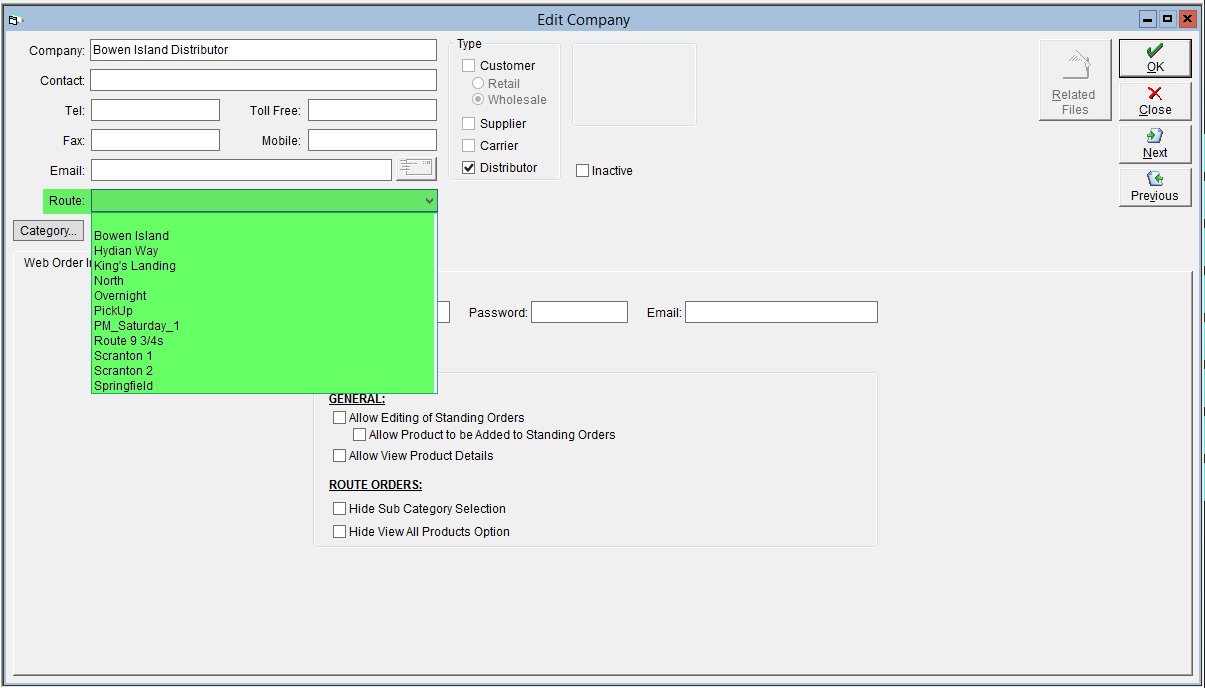This screenshot has width=1205, height=688.
Task: Select PickUp route option
Action: tap(264, 311)
